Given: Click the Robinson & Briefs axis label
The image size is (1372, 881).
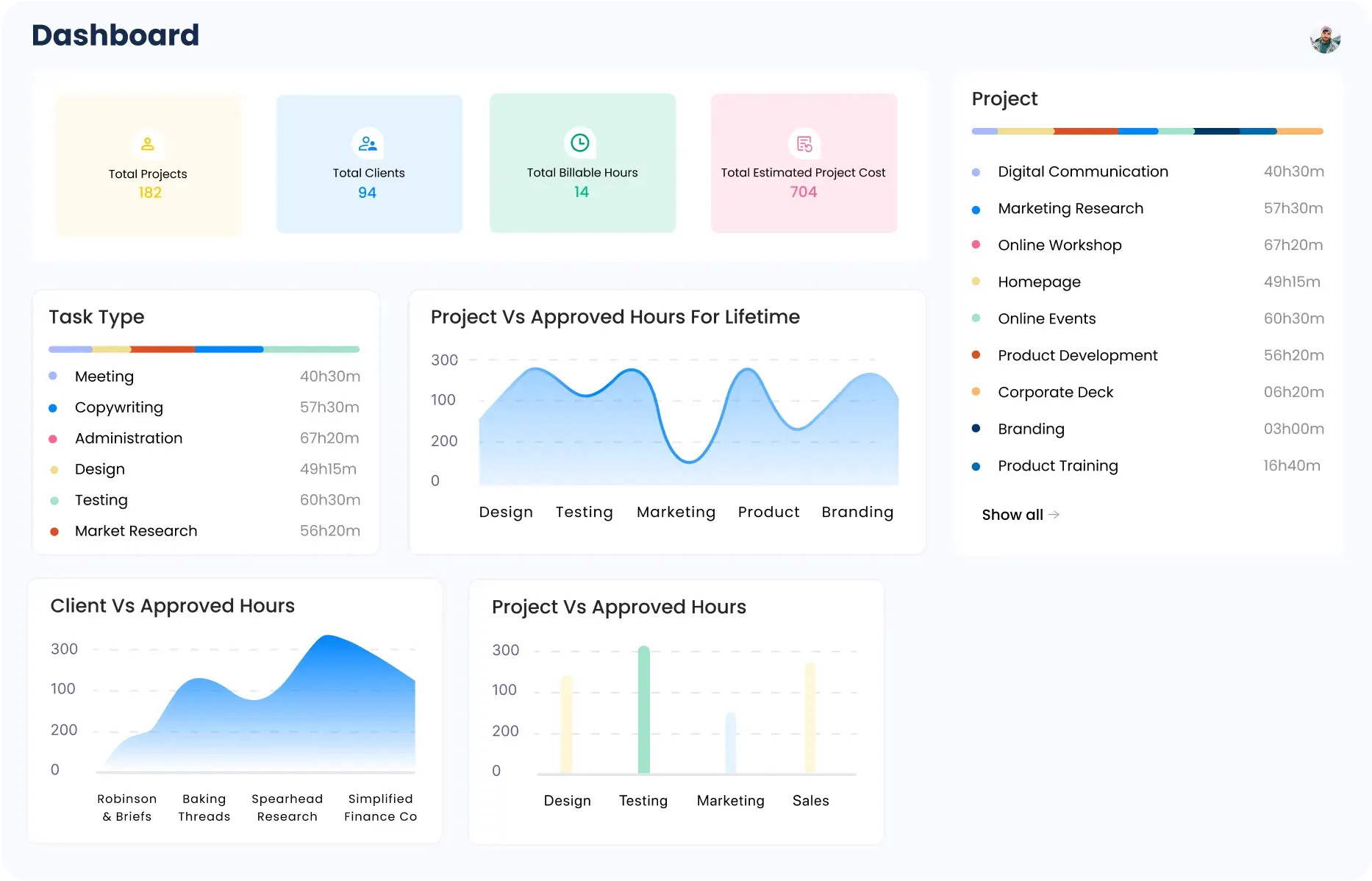Looking at the screenshot, I should click(x=126, y=807).
